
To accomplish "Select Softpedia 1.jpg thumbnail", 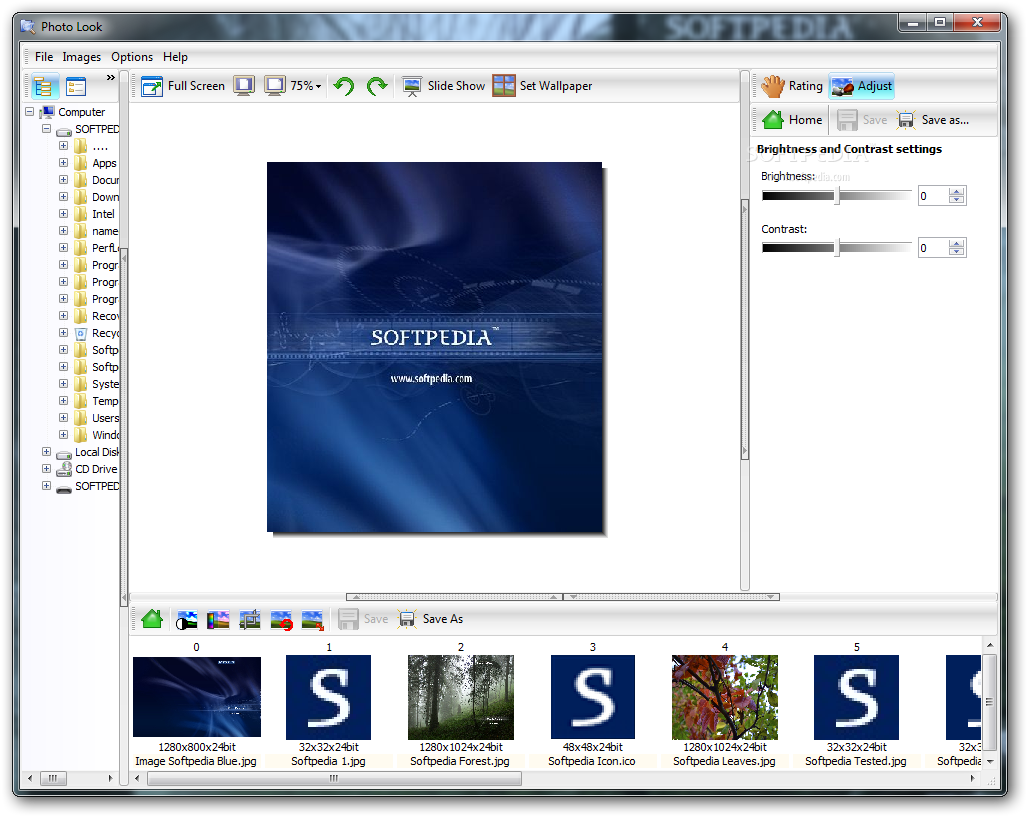I will 328,697.
